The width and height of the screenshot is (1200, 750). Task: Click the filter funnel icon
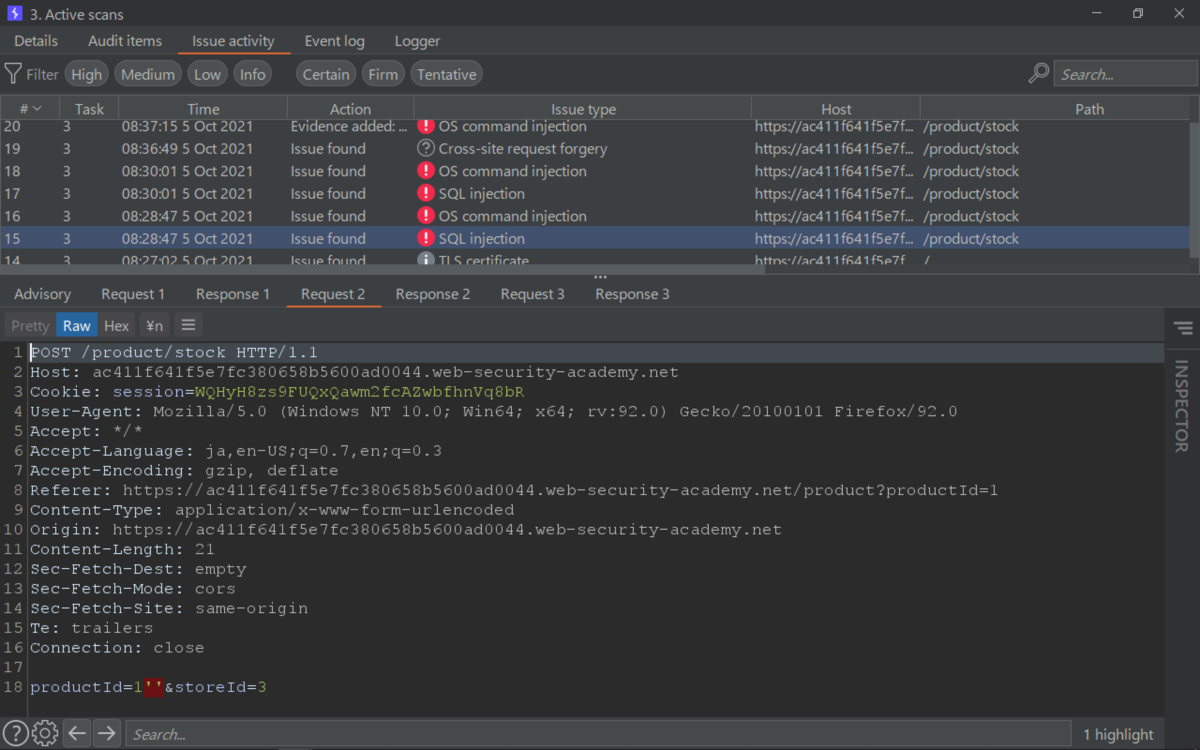(x=13, y=74)
